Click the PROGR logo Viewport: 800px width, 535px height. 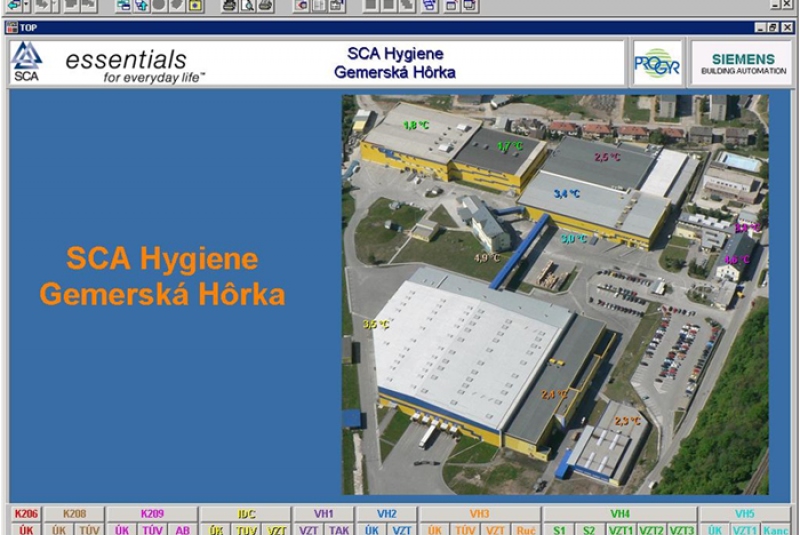click(657, 63)
